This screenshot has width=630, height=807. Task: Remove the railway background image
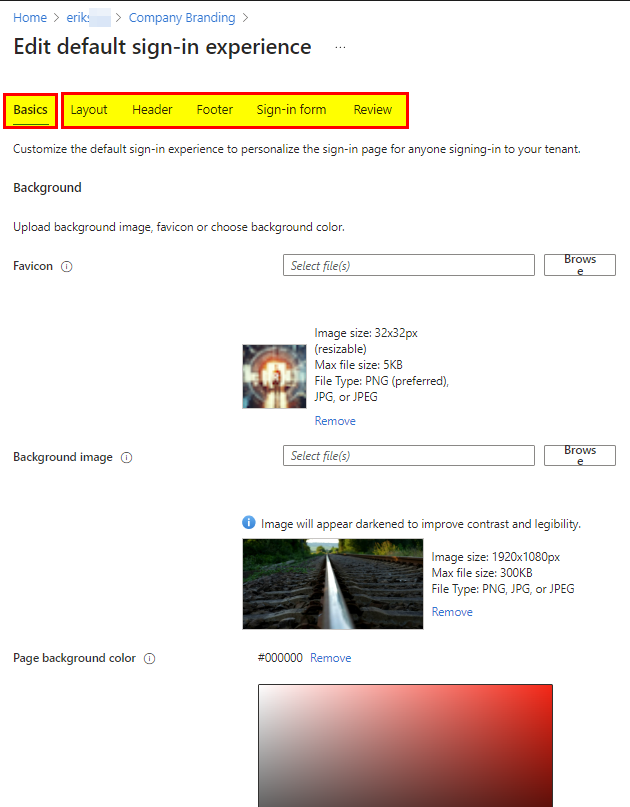tap(452, 612)
